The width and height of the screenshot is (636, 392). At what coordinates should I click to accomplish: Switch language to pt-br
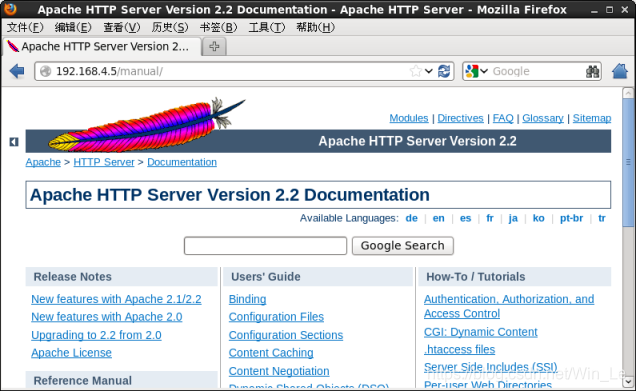[x=571, y=218]
